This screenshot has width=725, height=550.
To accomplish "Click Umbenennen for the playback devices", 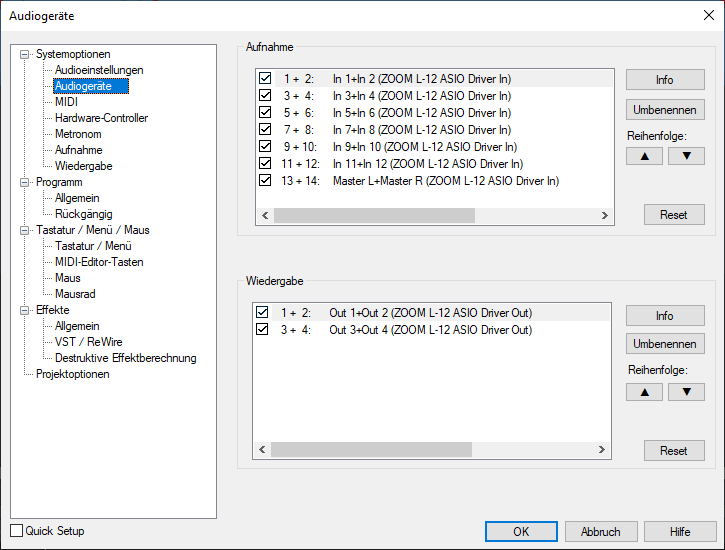I will [x=665, y=344].
